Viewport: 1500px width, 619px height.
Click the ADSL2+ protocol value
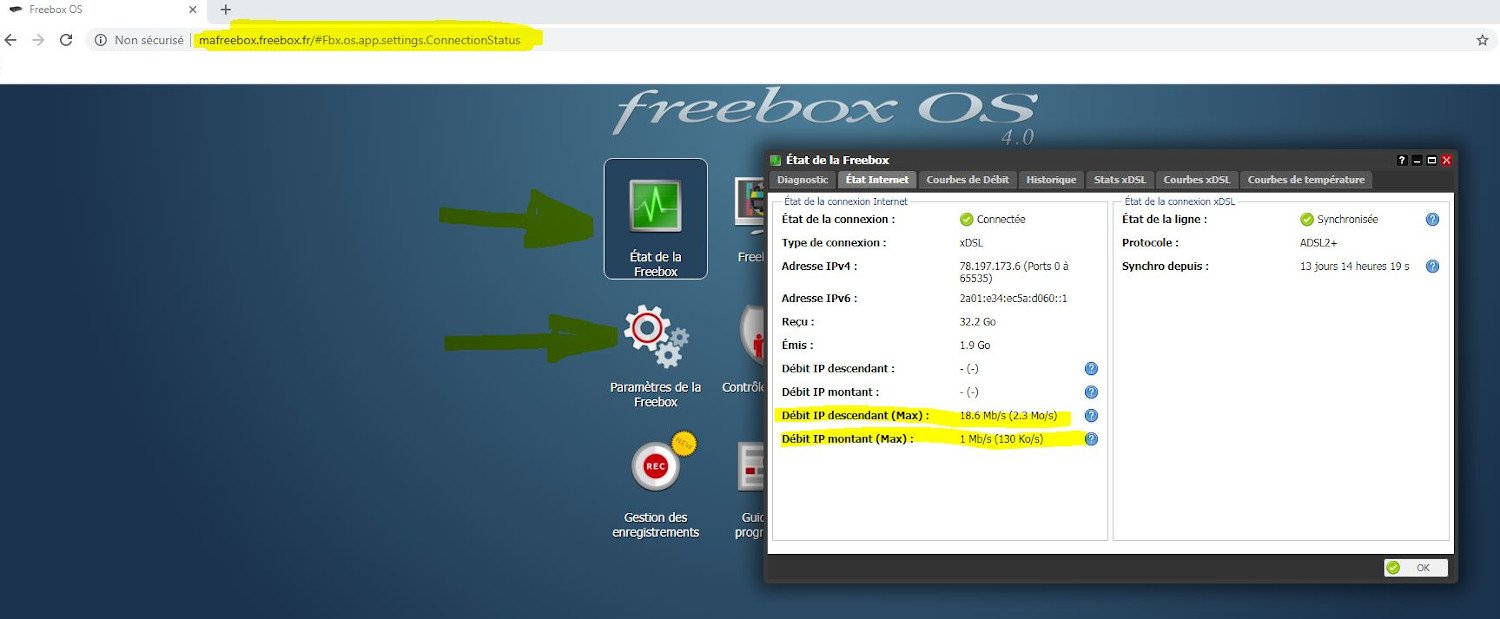[x=1320, y=243]
